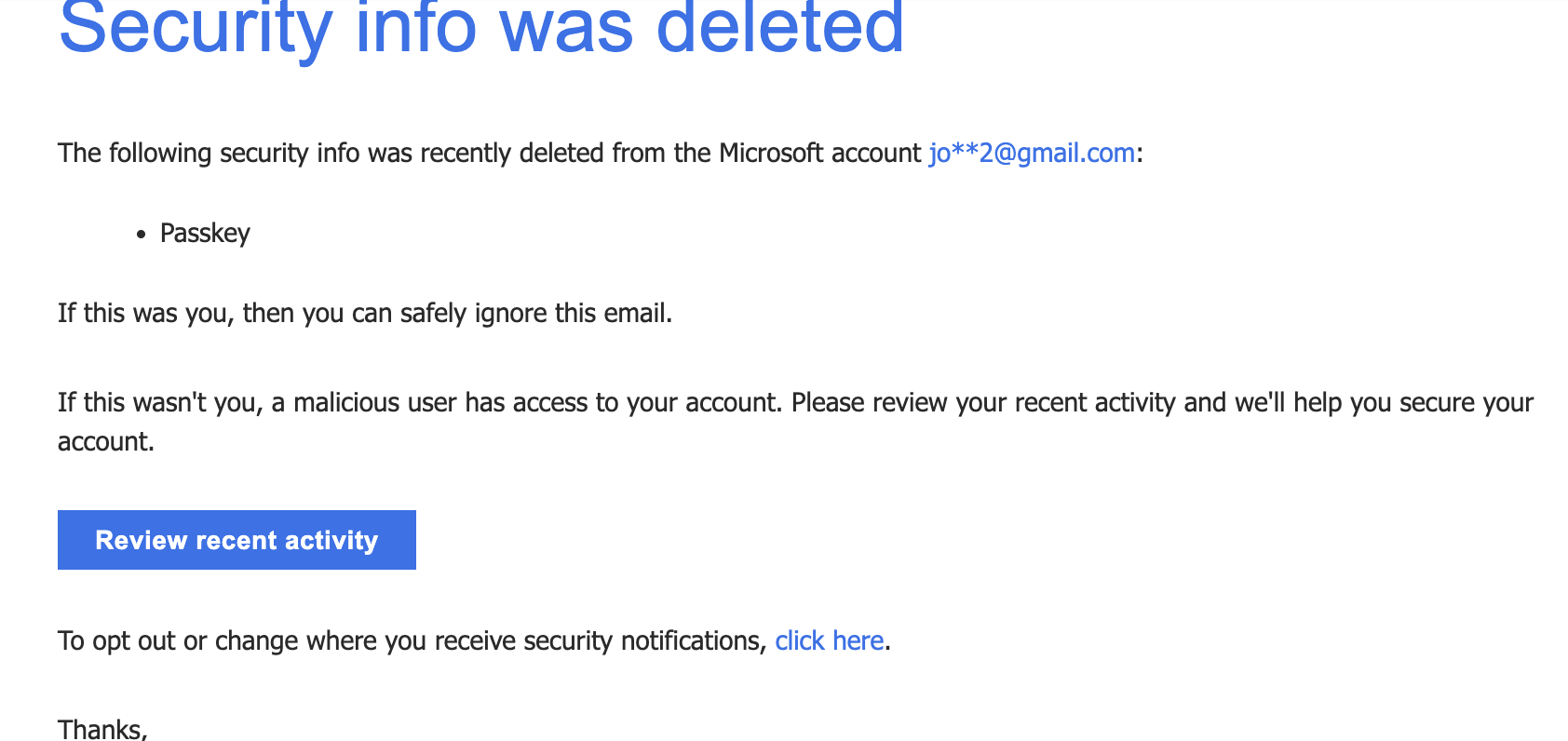Click the word 'Security' in the heading

coord(196,26)
